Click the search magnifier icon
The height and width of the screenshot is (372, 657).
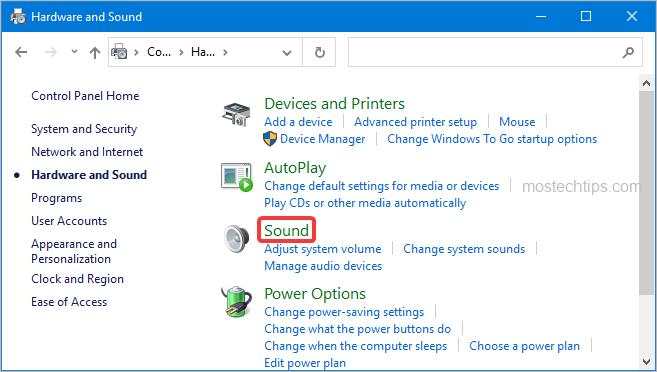coord(628,52)
